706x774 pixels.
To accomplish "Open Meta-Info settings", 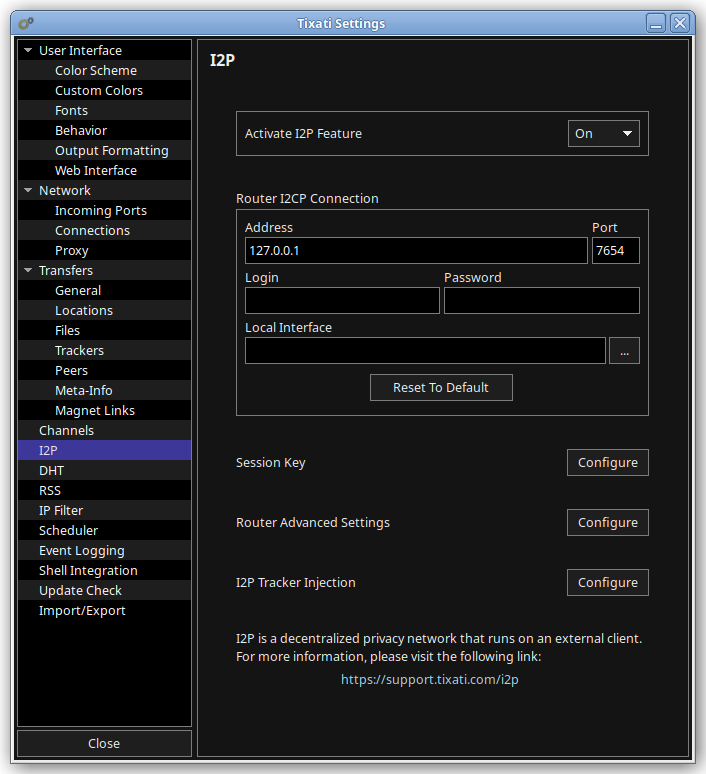I will tap(104, 390).
